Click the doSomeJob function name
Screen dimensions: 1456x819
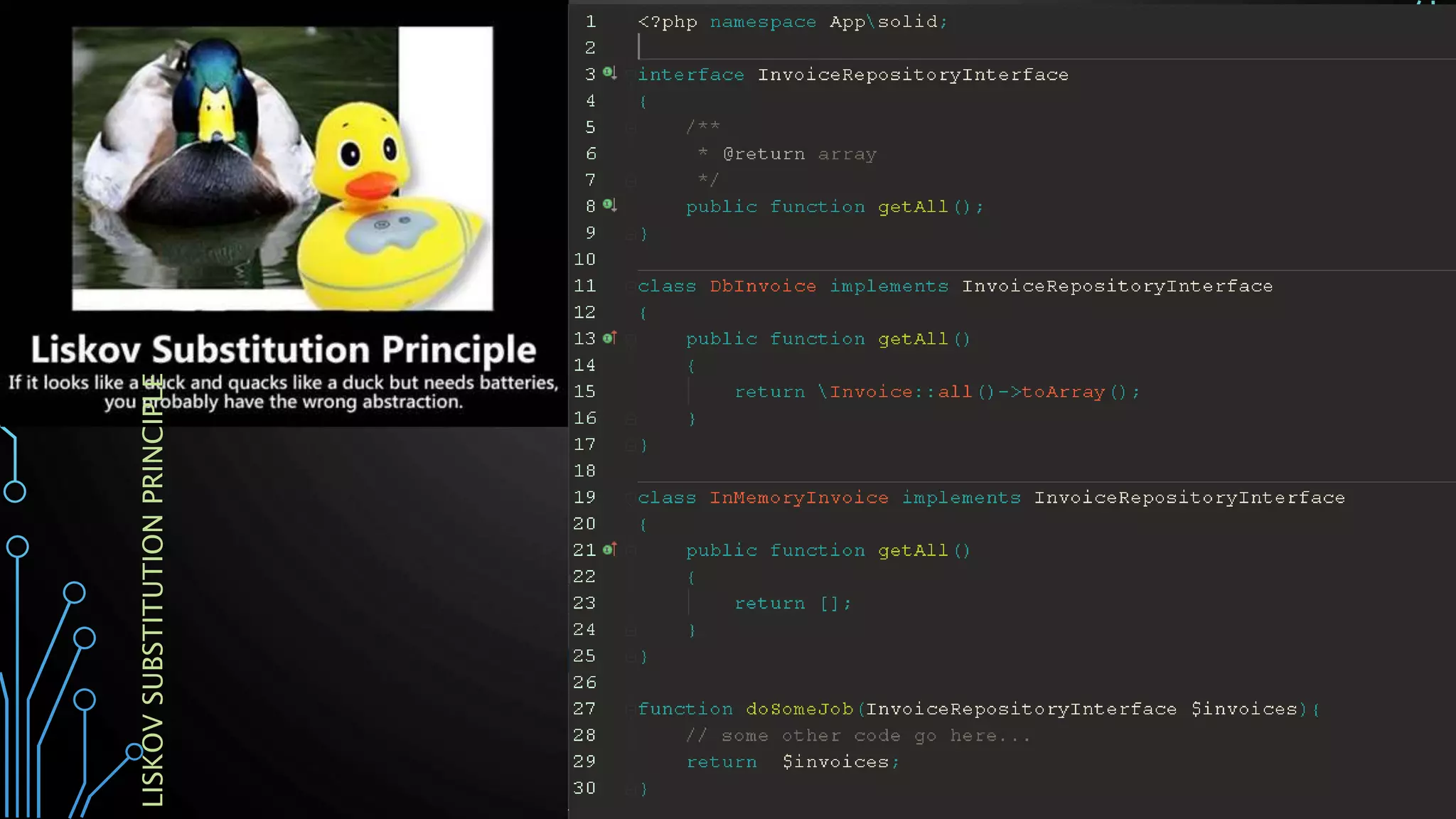click(798, 709)
